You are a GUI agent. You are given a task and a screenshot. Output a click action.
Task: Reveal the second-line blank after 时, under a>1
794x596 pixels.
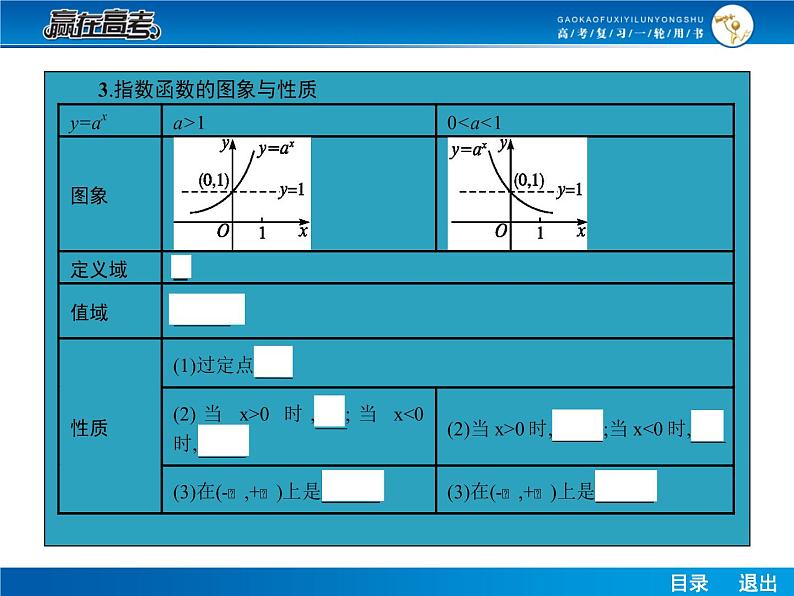[x=223, y=441]
